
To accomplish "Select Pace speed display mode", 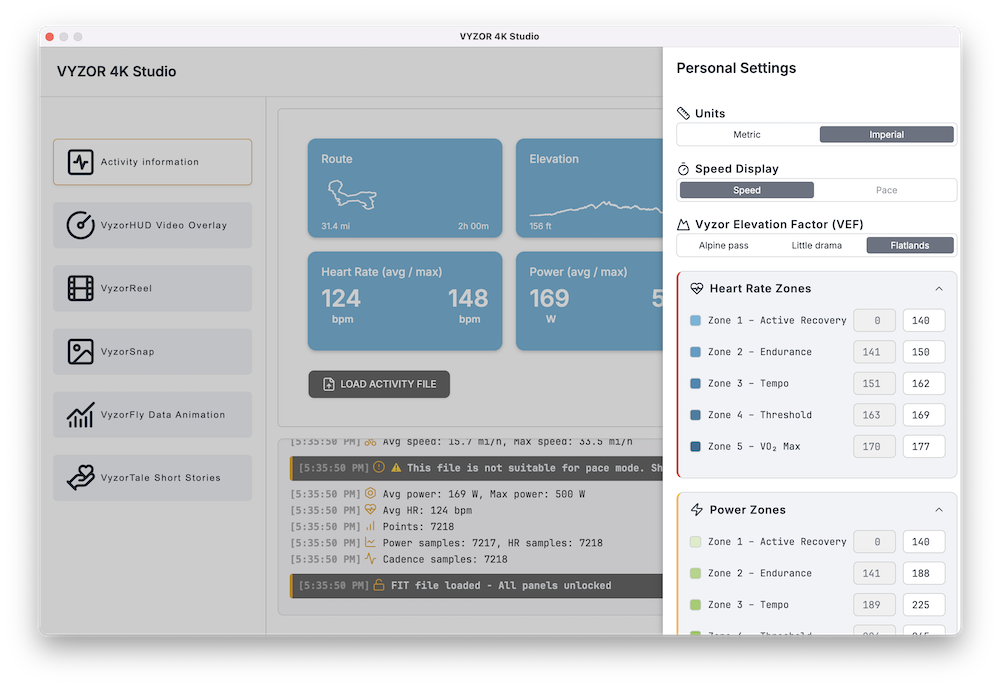I will point(886,190).
